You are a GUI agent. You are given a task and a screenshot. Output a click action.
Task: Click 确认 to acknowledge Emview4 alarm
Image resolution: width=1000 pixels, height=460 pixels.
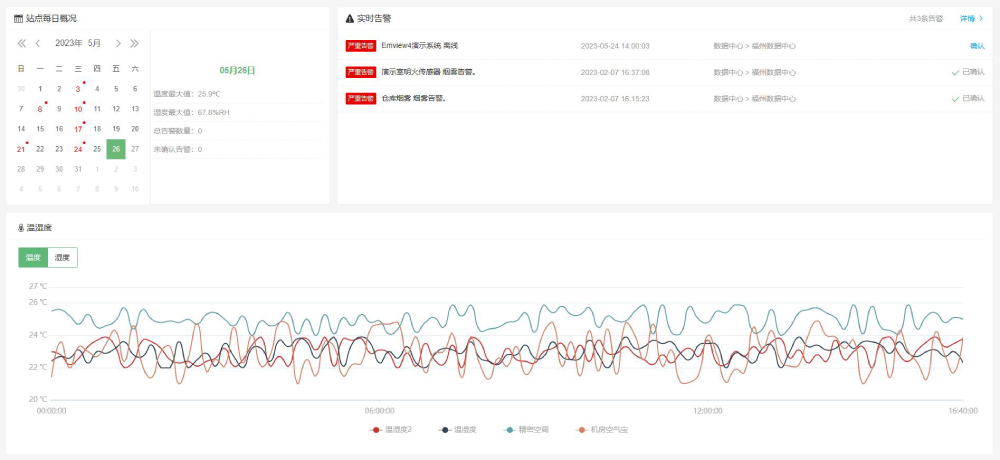pyautogui.click(x=976, y=46)
